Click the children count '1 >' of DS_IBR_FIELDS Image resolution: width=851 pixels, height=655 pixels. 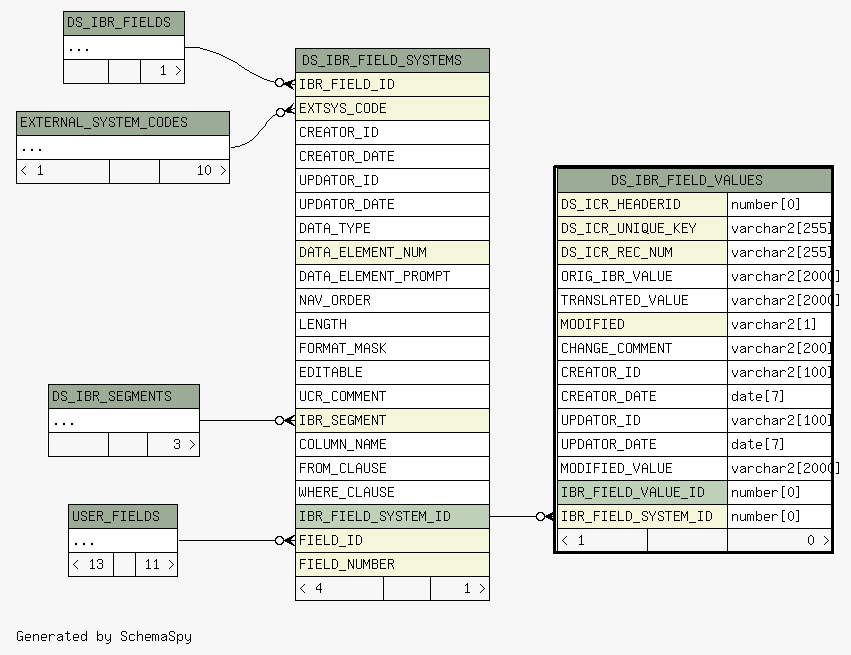(162, 71)
